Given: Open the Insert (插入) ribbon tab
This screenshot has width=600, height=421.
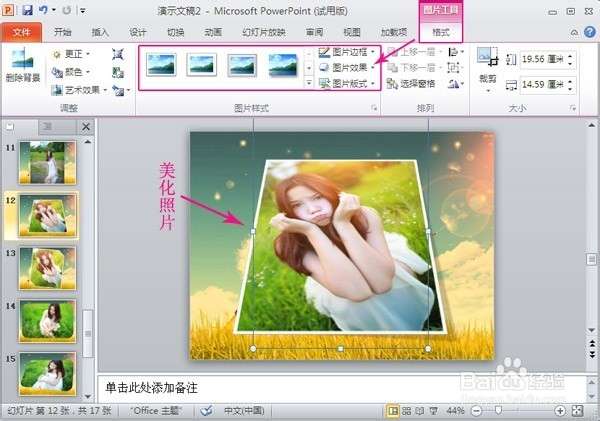Looking at the screenshot, I should point(100,31).
